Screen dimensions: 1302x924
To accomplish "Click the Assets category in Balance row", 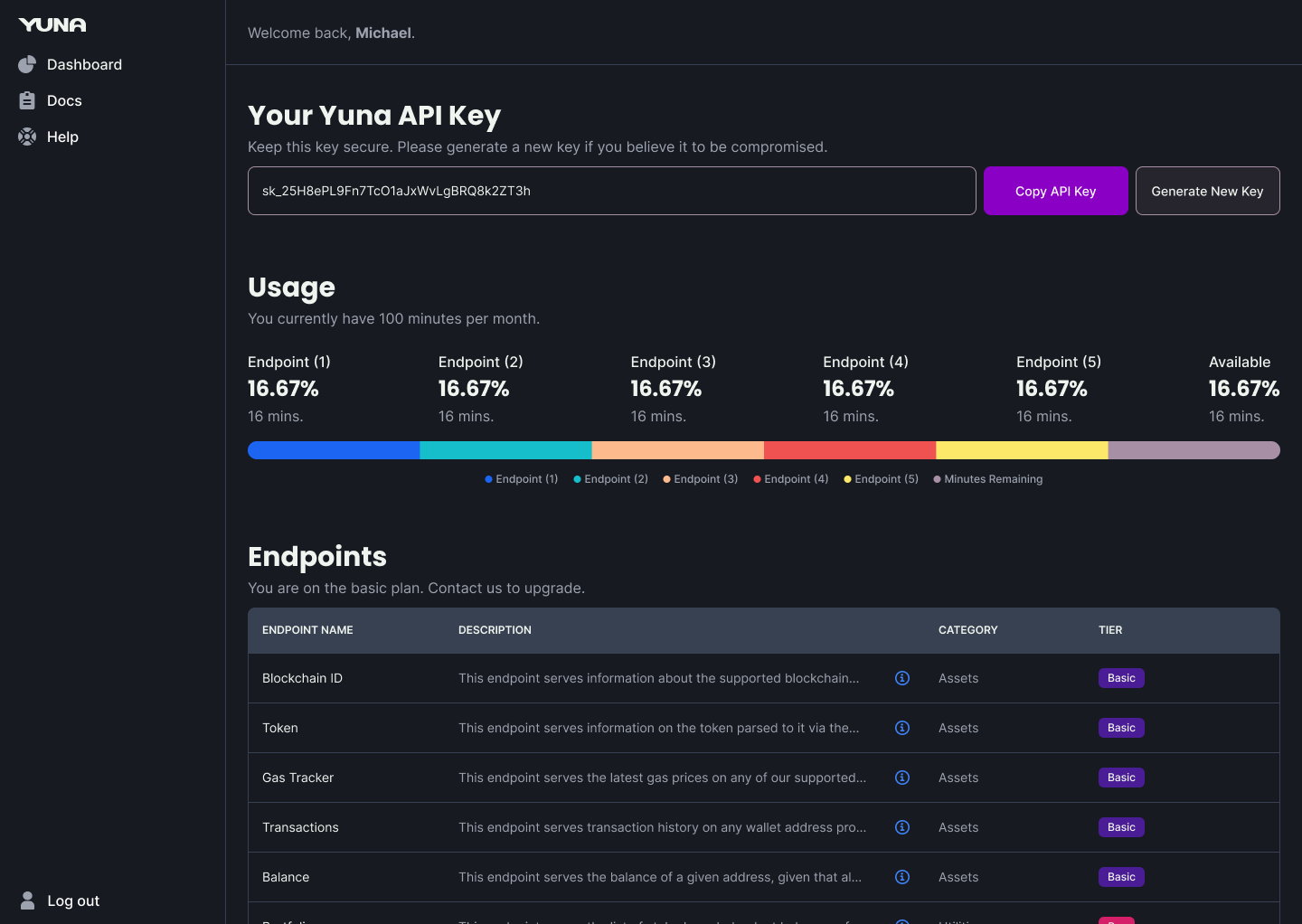I will coord(958,877).
